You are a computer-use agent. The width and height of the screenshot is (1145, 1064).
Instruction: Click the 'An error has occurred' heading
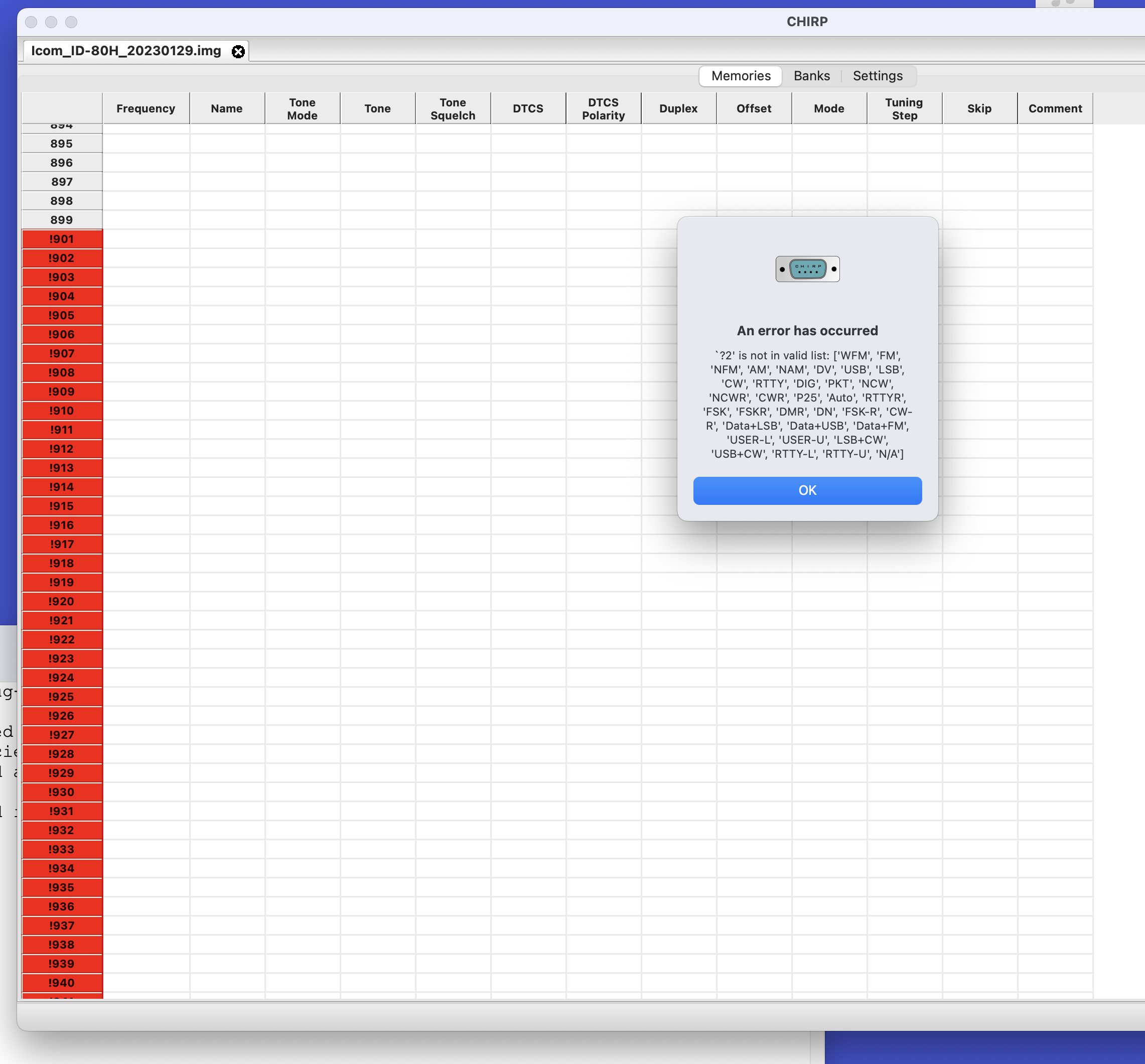tap(807, 330)
